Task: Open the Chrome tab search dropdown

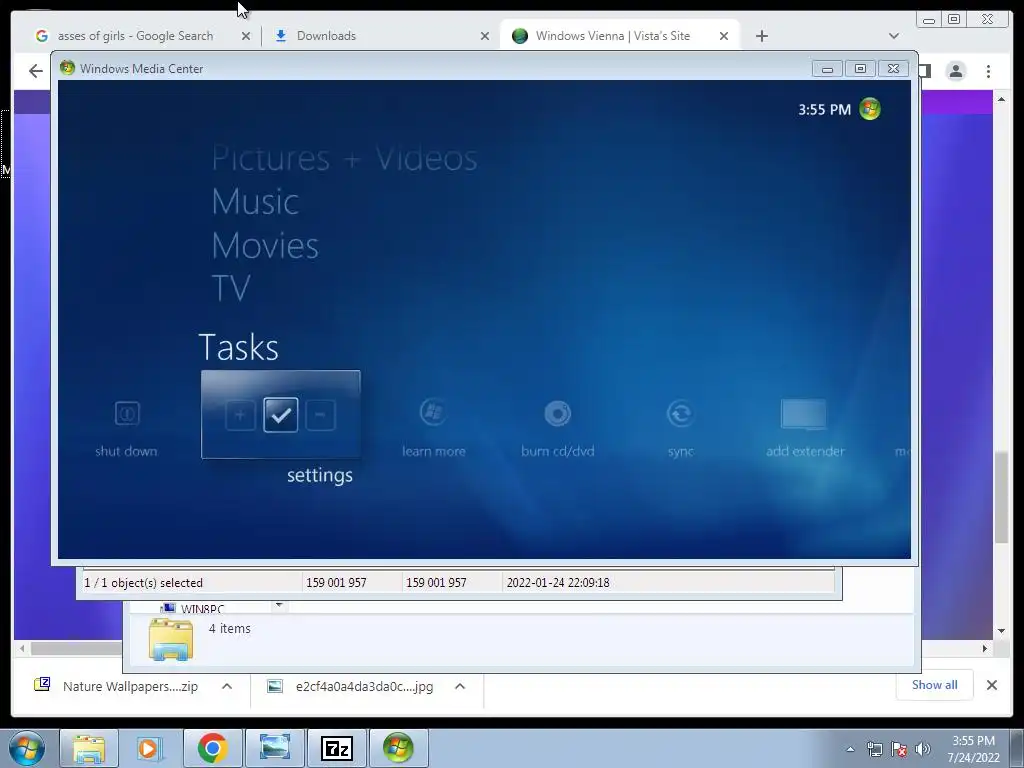Action: pyautogui.click(x=894, y=36)
